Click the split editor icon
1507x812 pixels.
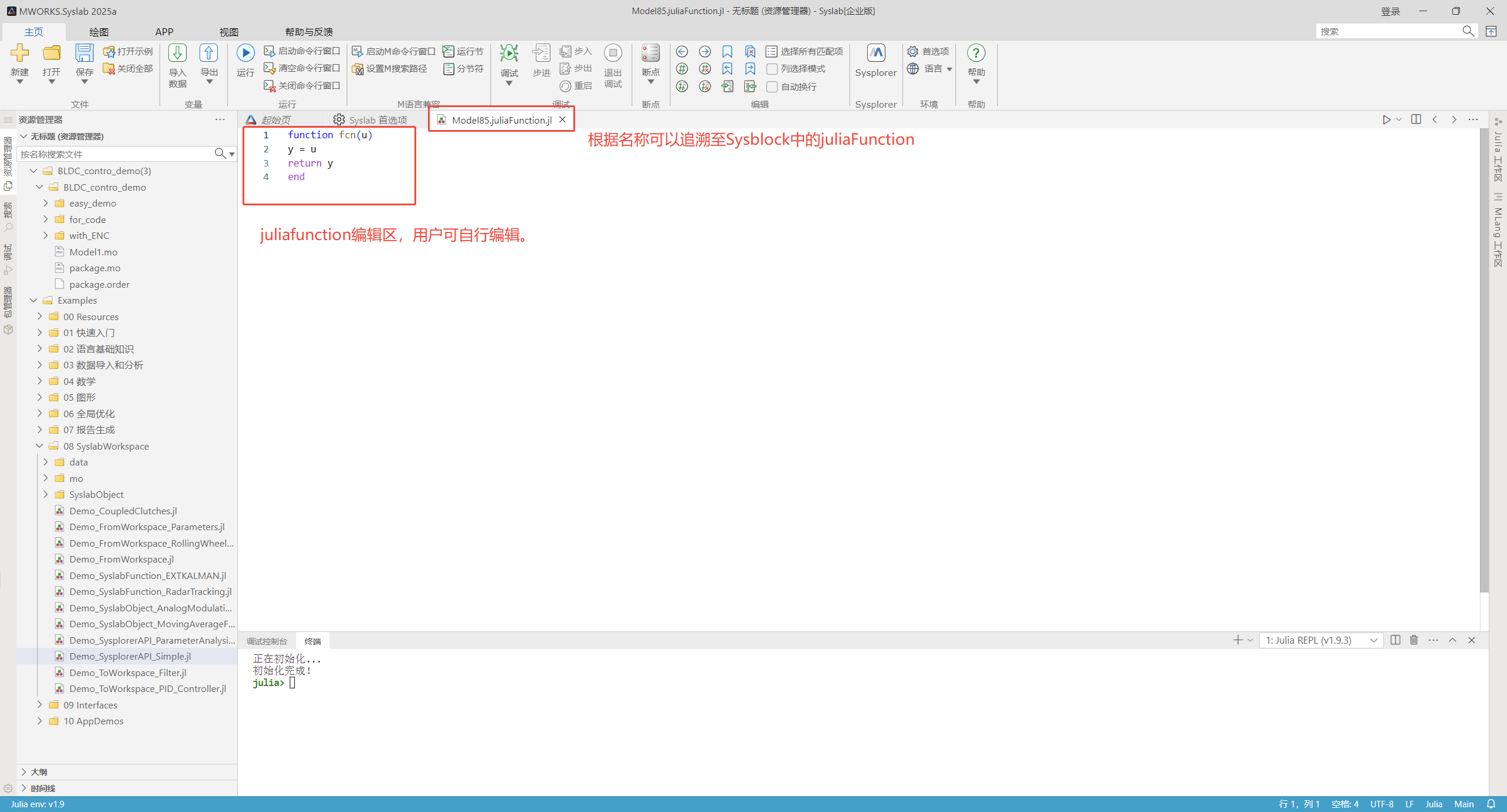pos(1416,119)
